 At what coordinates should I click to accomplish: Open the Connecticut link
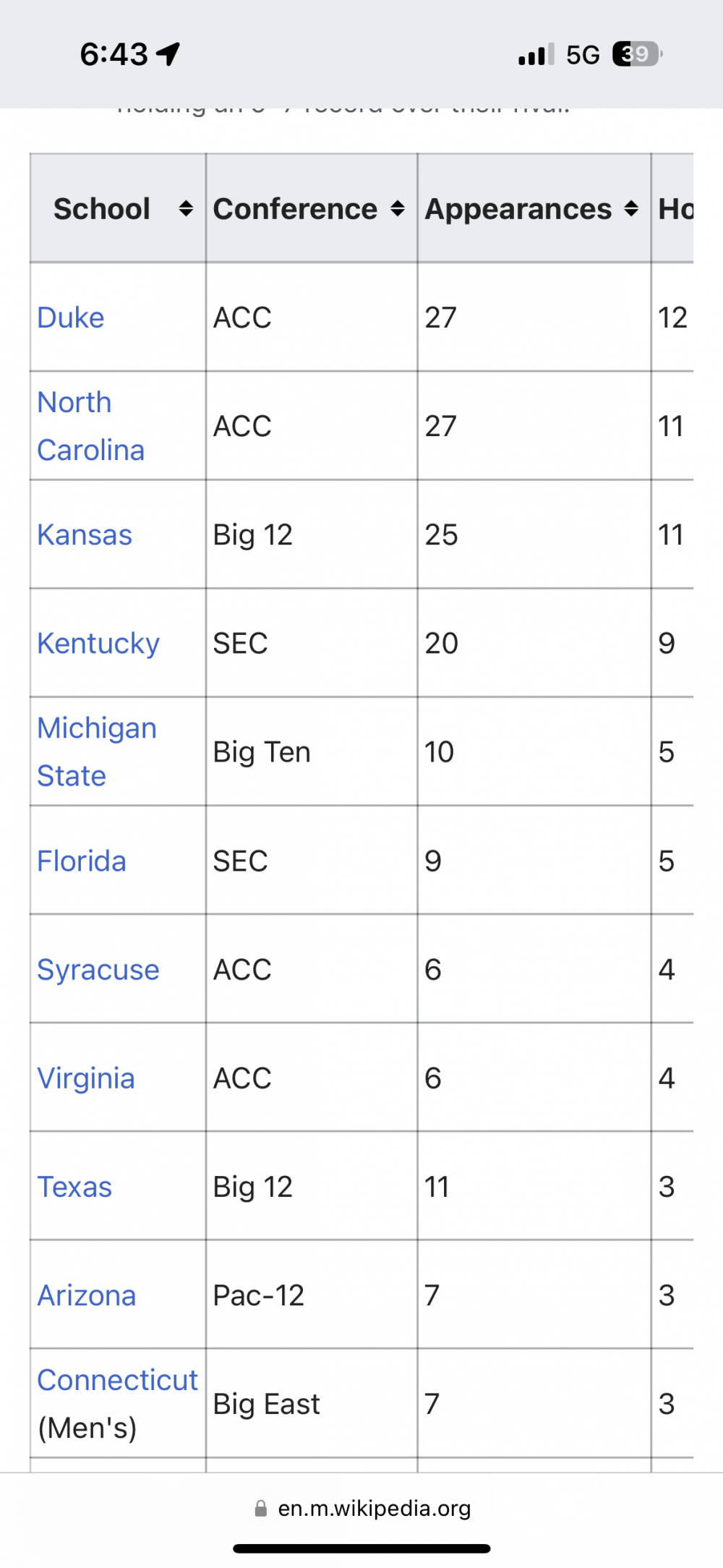click(117, 1380)
